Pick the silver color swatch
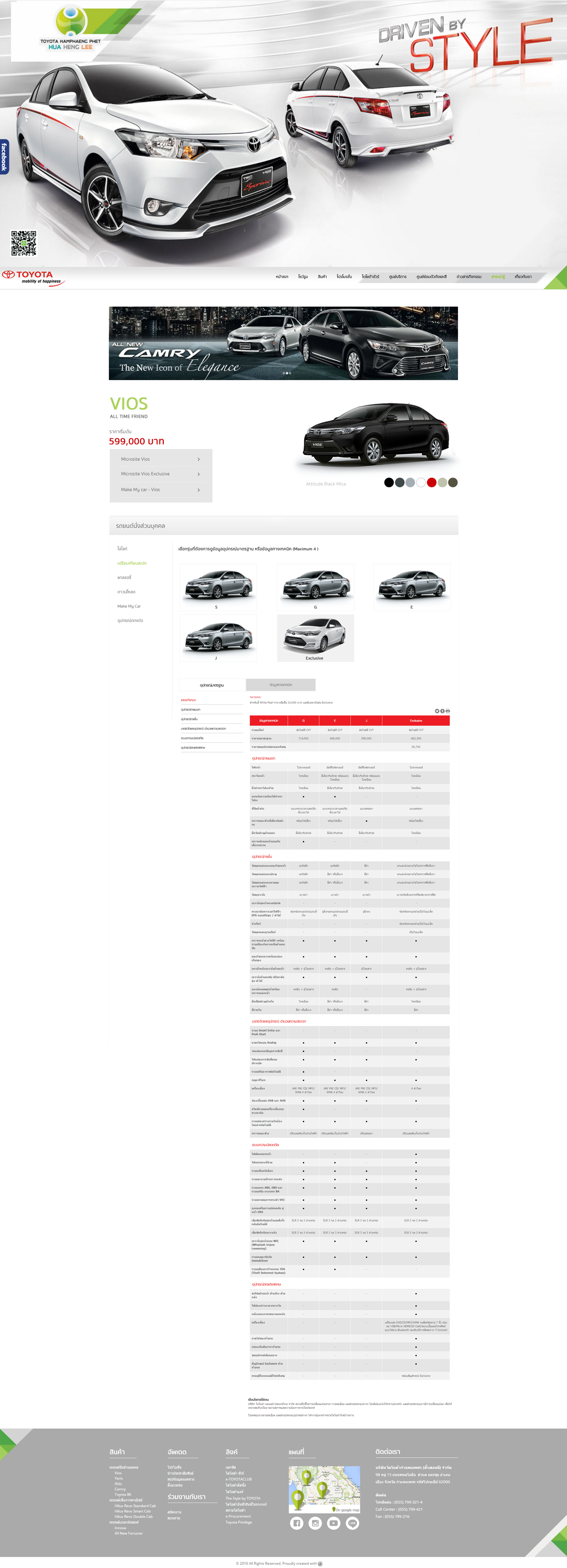This screenshot has width=567, height=1568. (x=410, y=483)
